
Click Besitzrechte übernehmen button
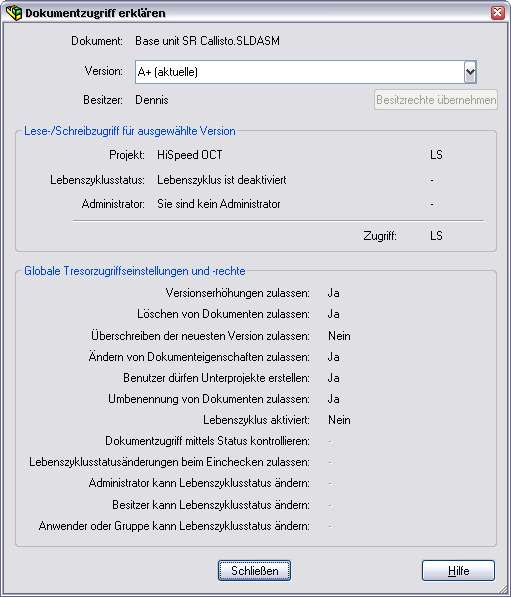[436, 100]
